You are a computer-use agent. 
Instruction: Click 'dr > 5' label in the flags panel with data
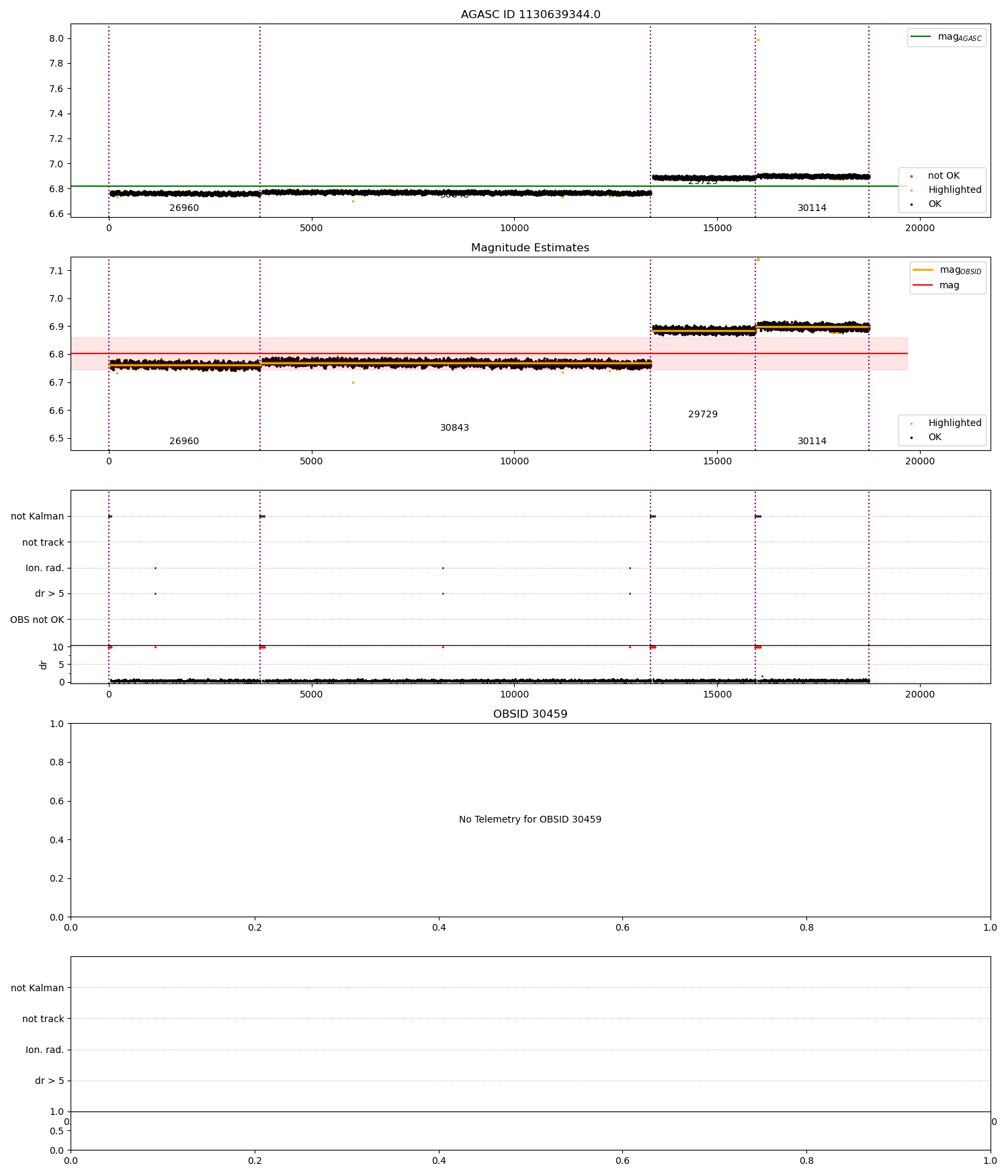click(x=50, y=593)
